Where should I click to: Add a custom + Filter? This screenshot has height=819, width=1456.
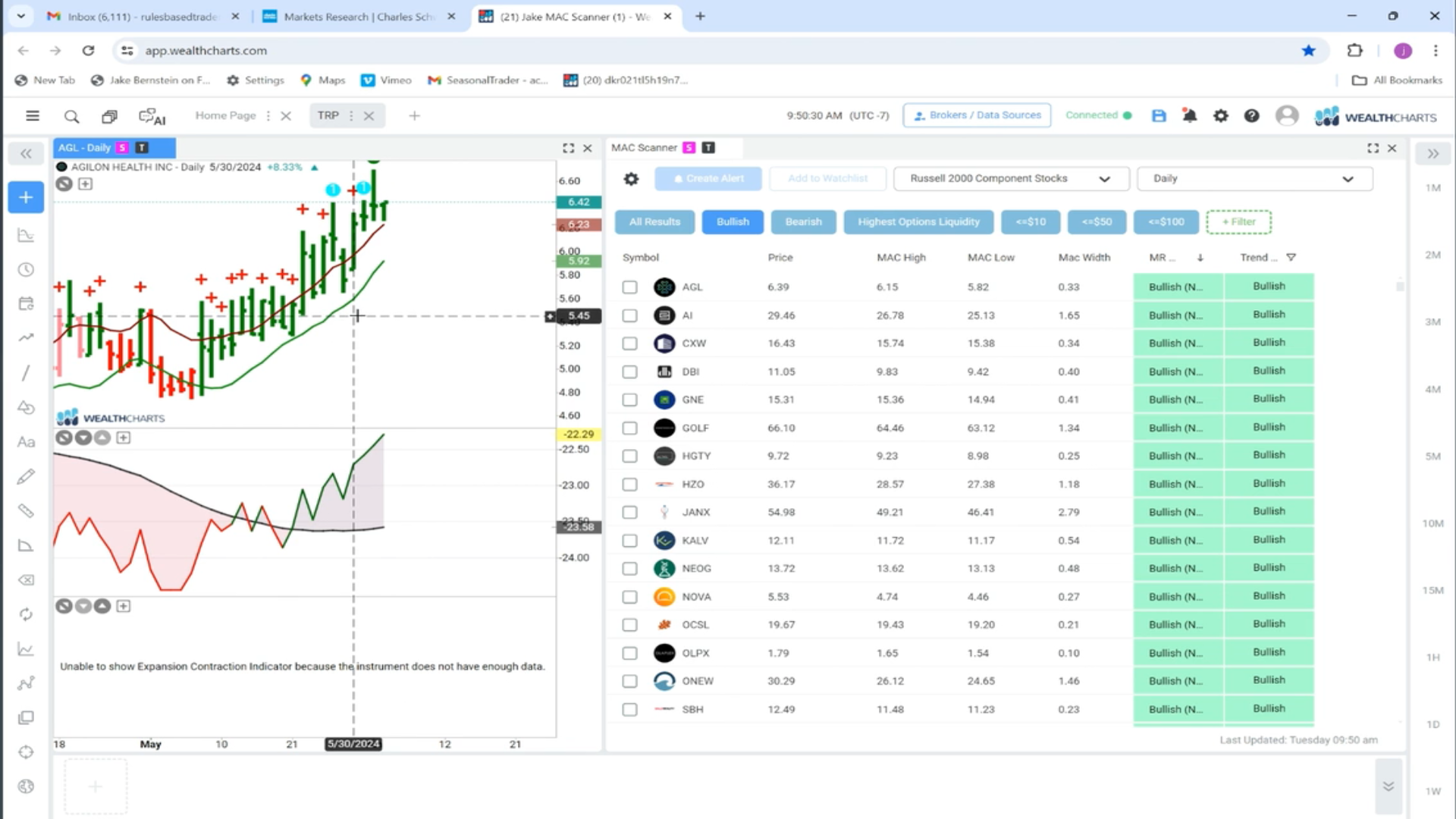pos(1238,222)
